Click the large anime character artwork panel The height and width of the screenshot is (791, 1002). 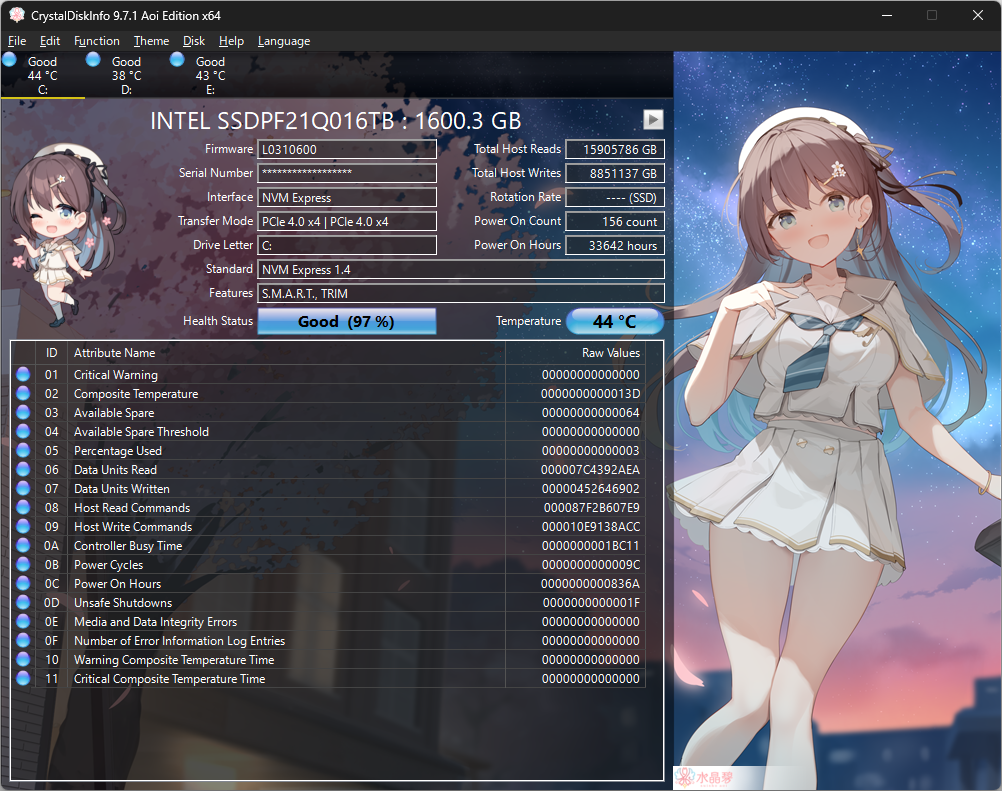pyautogui.click(x=837, y=420)
